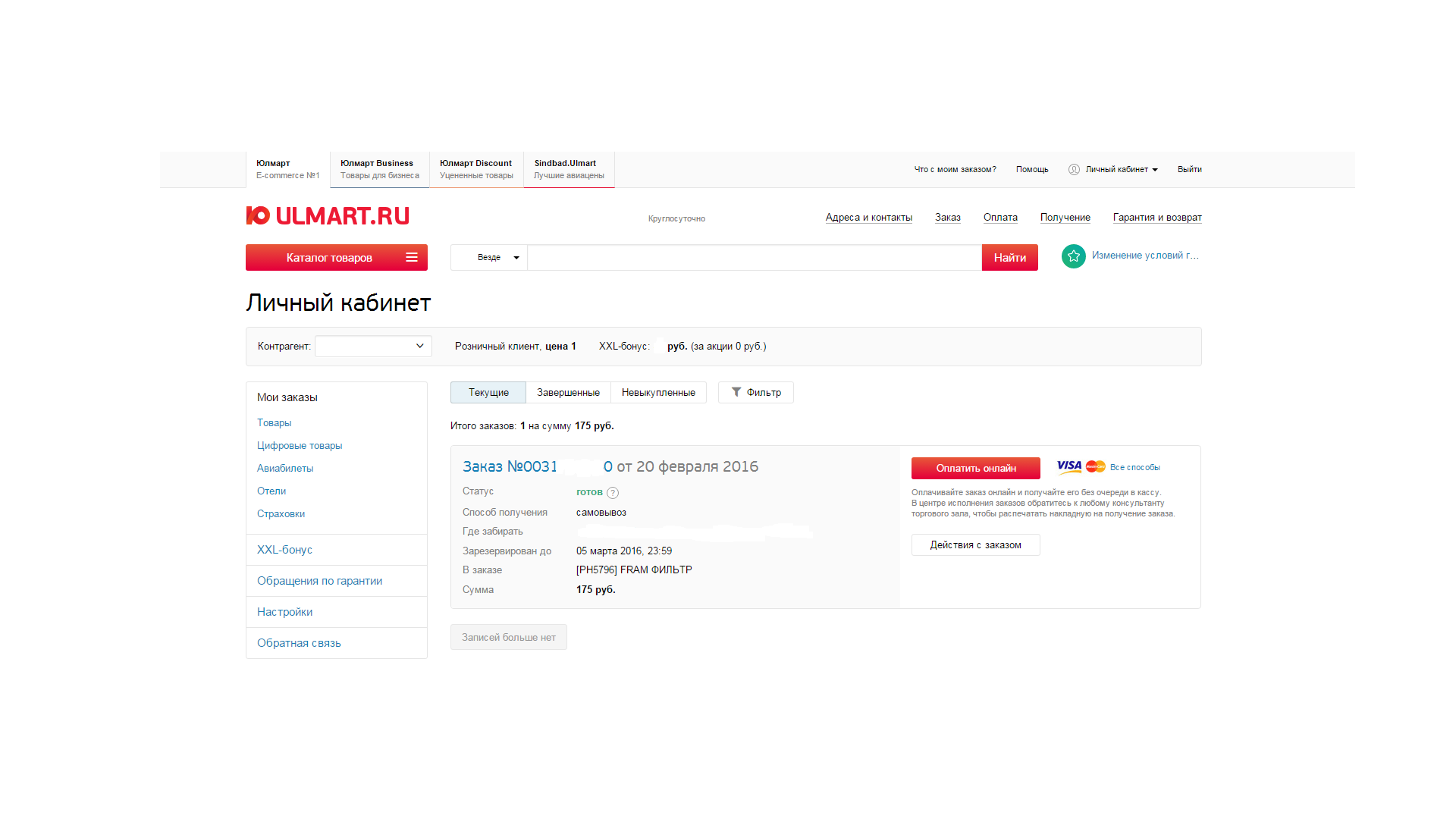Open the catalog hamburger menu icon
The height and width of the screenshot is (819, 1456).
pyautogui.click(x=412, y=257)
